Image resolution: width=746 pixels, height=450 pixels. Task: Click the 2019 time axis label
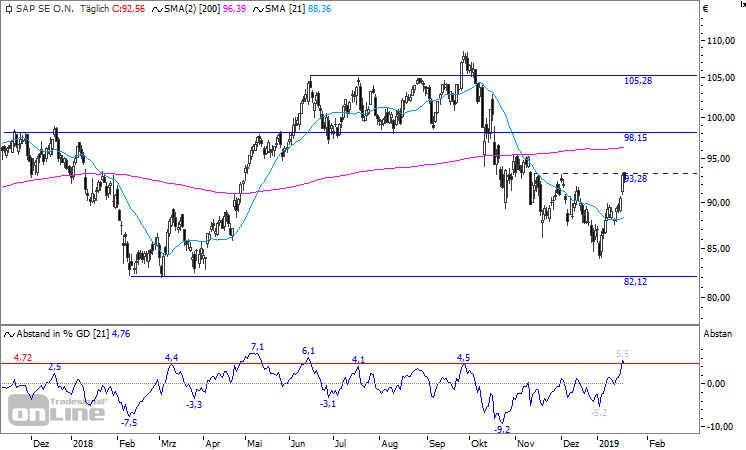point(609,443)
